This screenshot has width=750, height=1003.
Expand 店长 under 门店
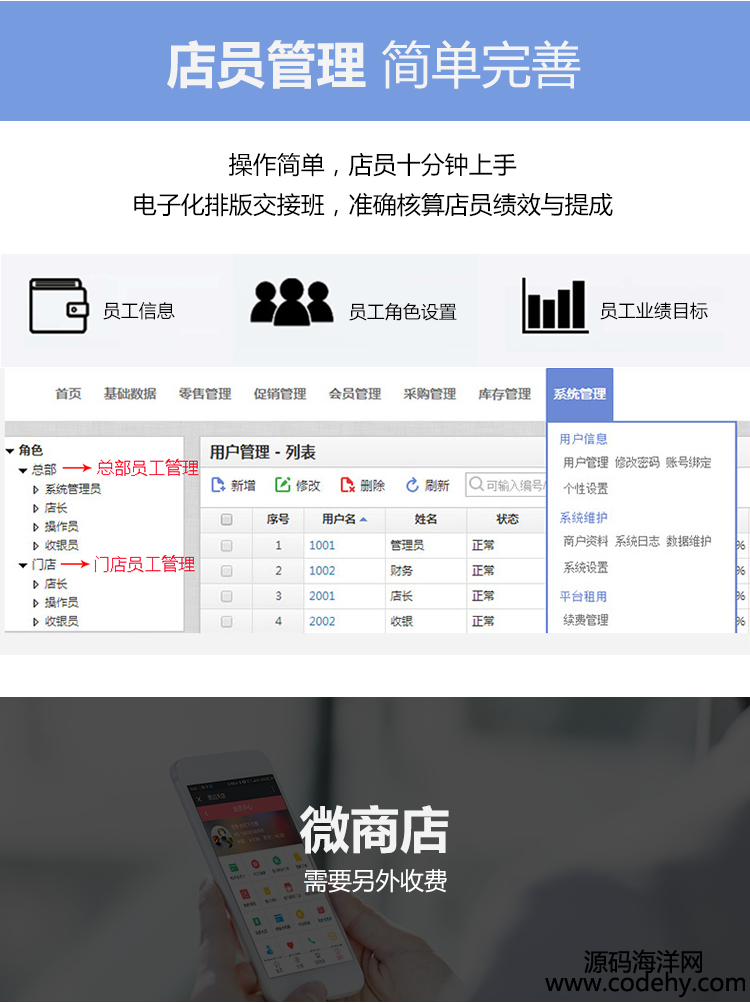click(x=36, y=584)
